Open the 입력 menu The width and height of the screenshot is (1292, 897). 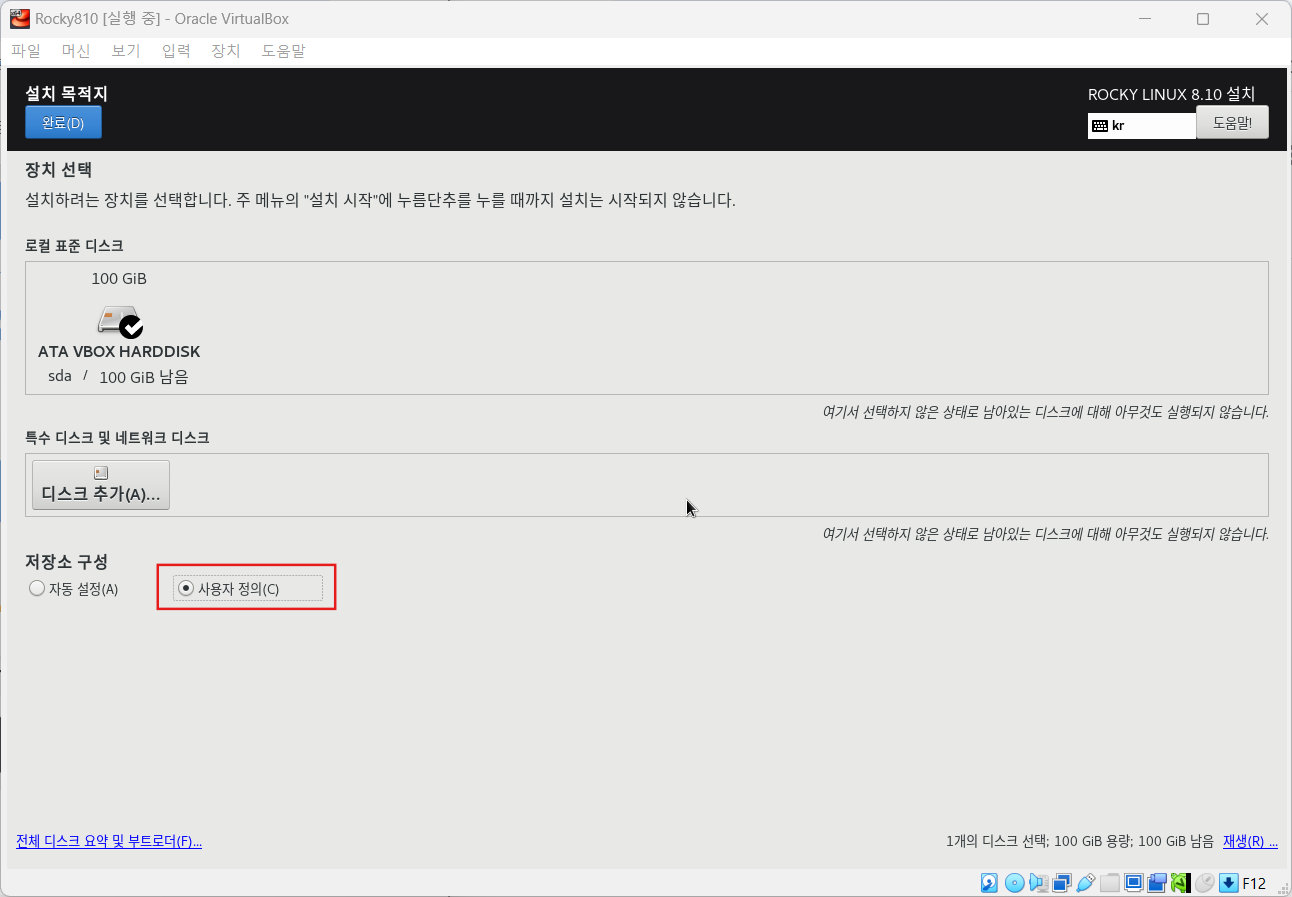(176, 50)
